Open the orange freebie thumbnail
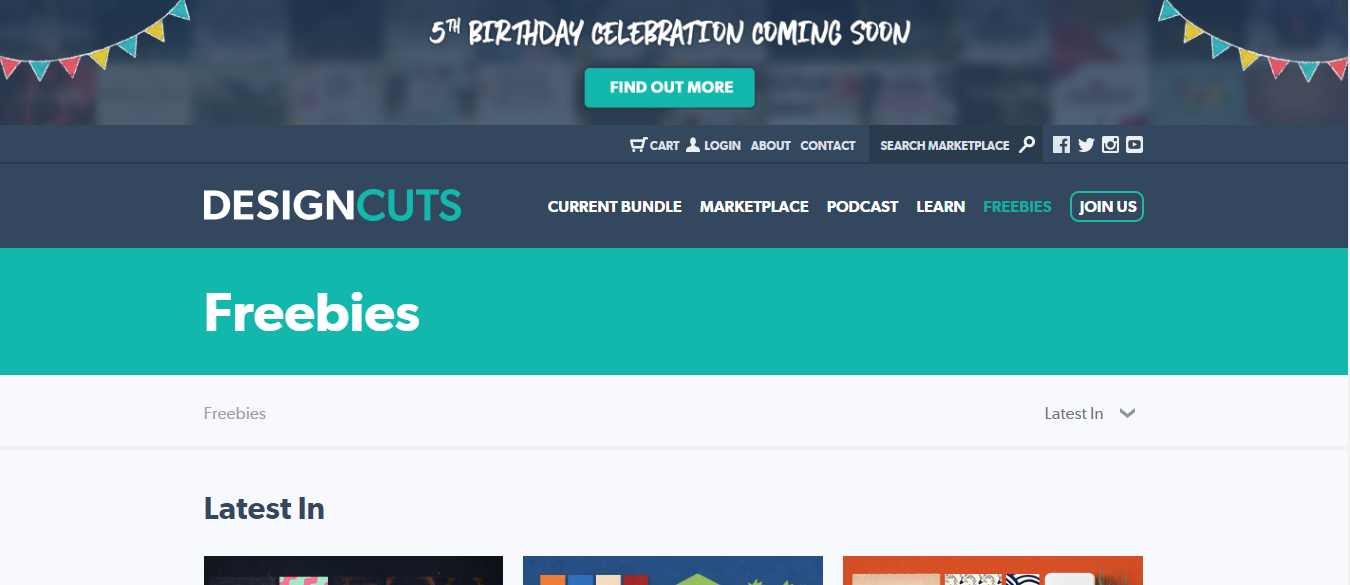This screenshot has width=1350, height=585. point(992,571)
